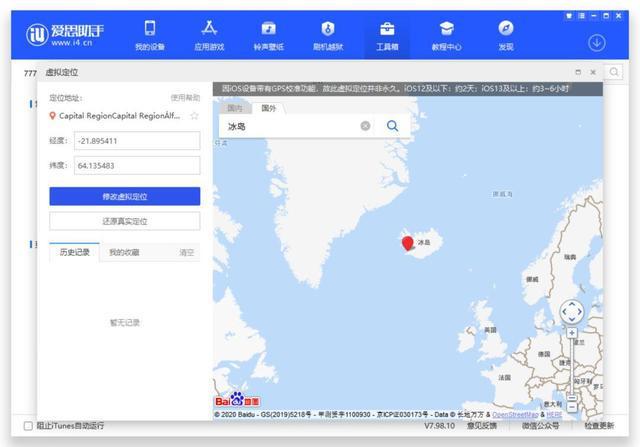Select the 历史记录 tab
This screenshot has height=447, width=640.
(75, 252)
